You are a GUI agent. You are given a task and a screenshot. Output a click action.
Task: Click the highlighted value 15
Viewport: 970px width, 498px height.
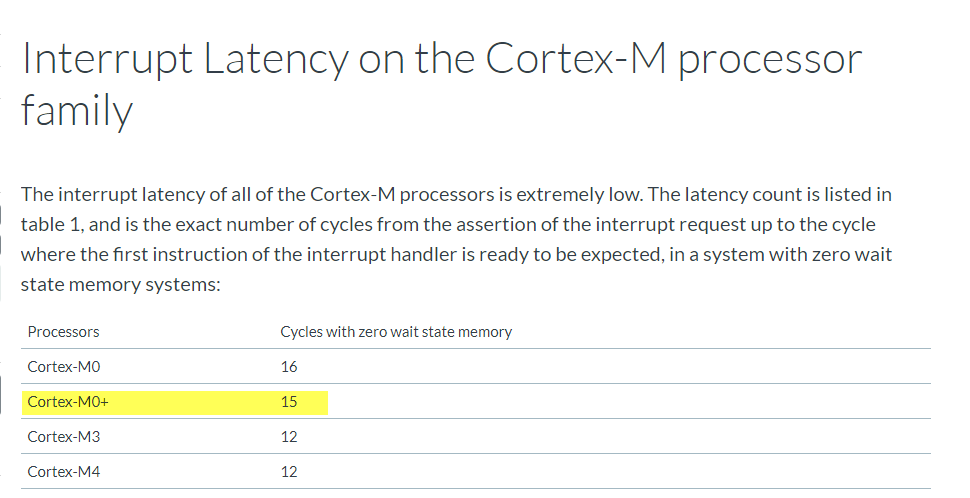pos(289,402)
